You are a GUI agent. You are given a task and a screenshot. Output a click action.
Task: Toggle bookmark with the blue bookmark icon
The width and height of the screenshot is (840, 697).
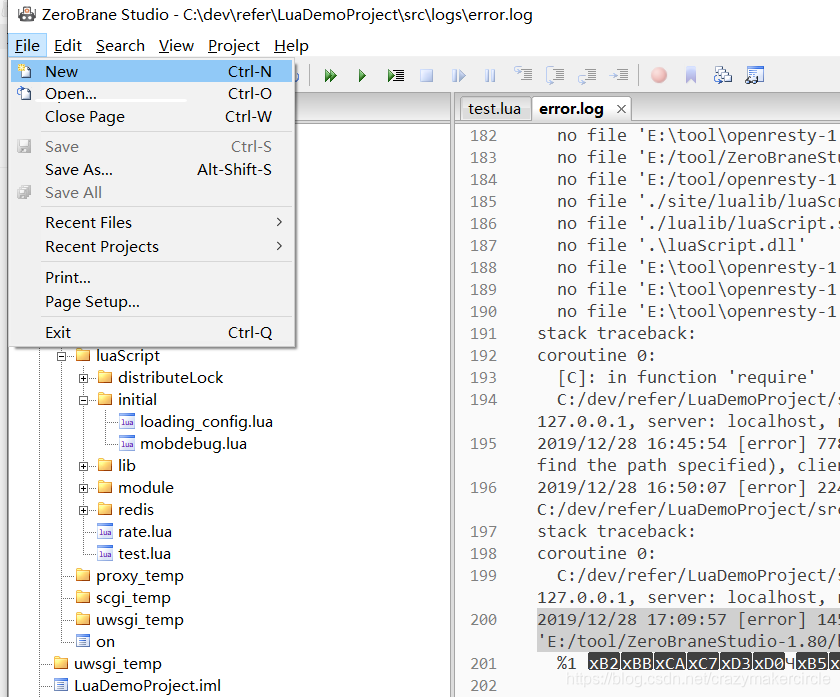coord(691,75)
